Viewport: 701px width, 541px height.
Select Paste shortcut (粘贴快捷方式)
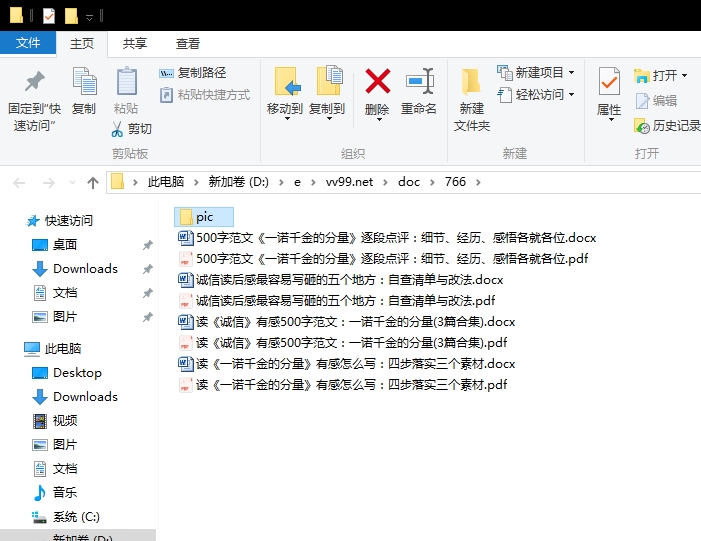point(205,95)
